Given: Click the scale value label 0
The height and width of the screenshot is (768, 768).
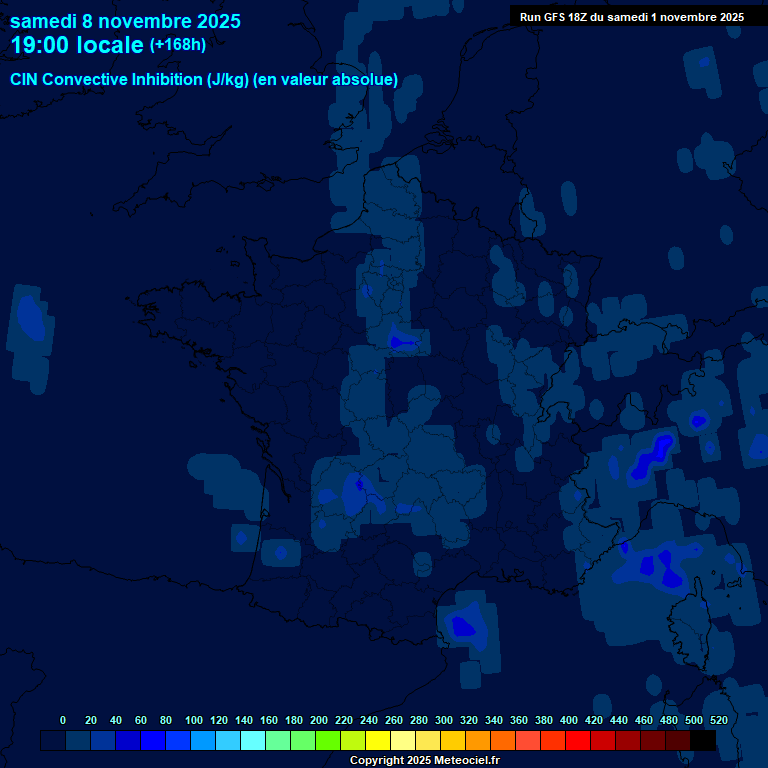Looking at the screenshot, I should click(x=63, y=720).
